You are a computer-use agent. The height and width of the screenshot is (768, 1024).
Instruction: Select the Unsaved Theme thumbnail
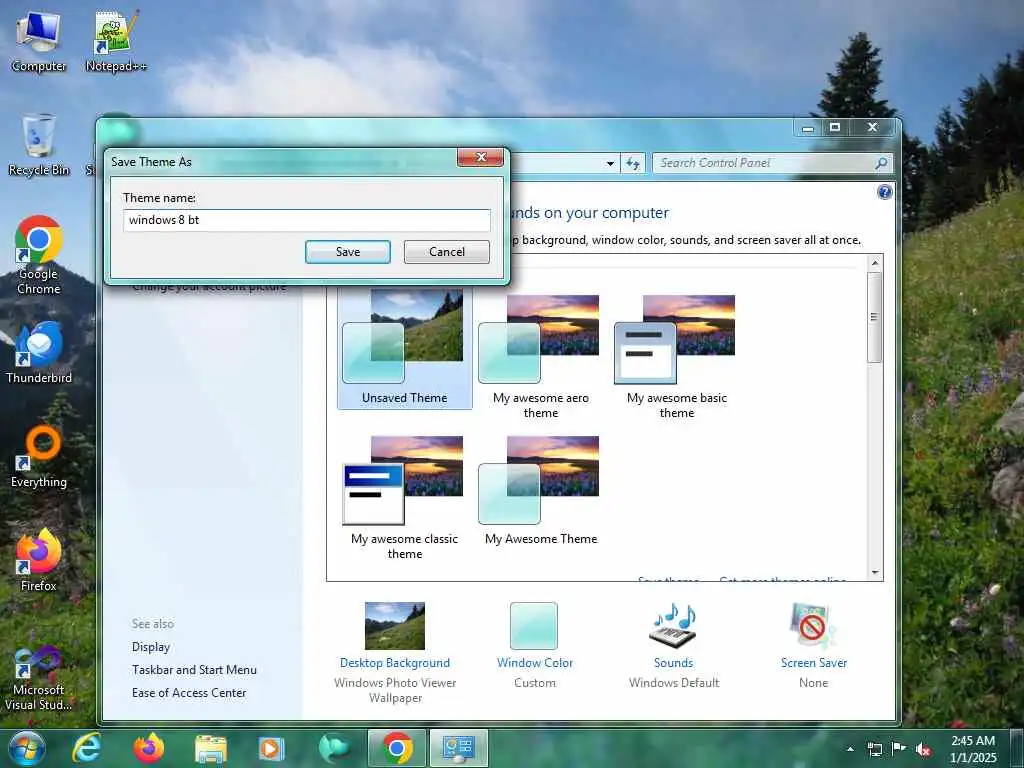pos(404,347)
